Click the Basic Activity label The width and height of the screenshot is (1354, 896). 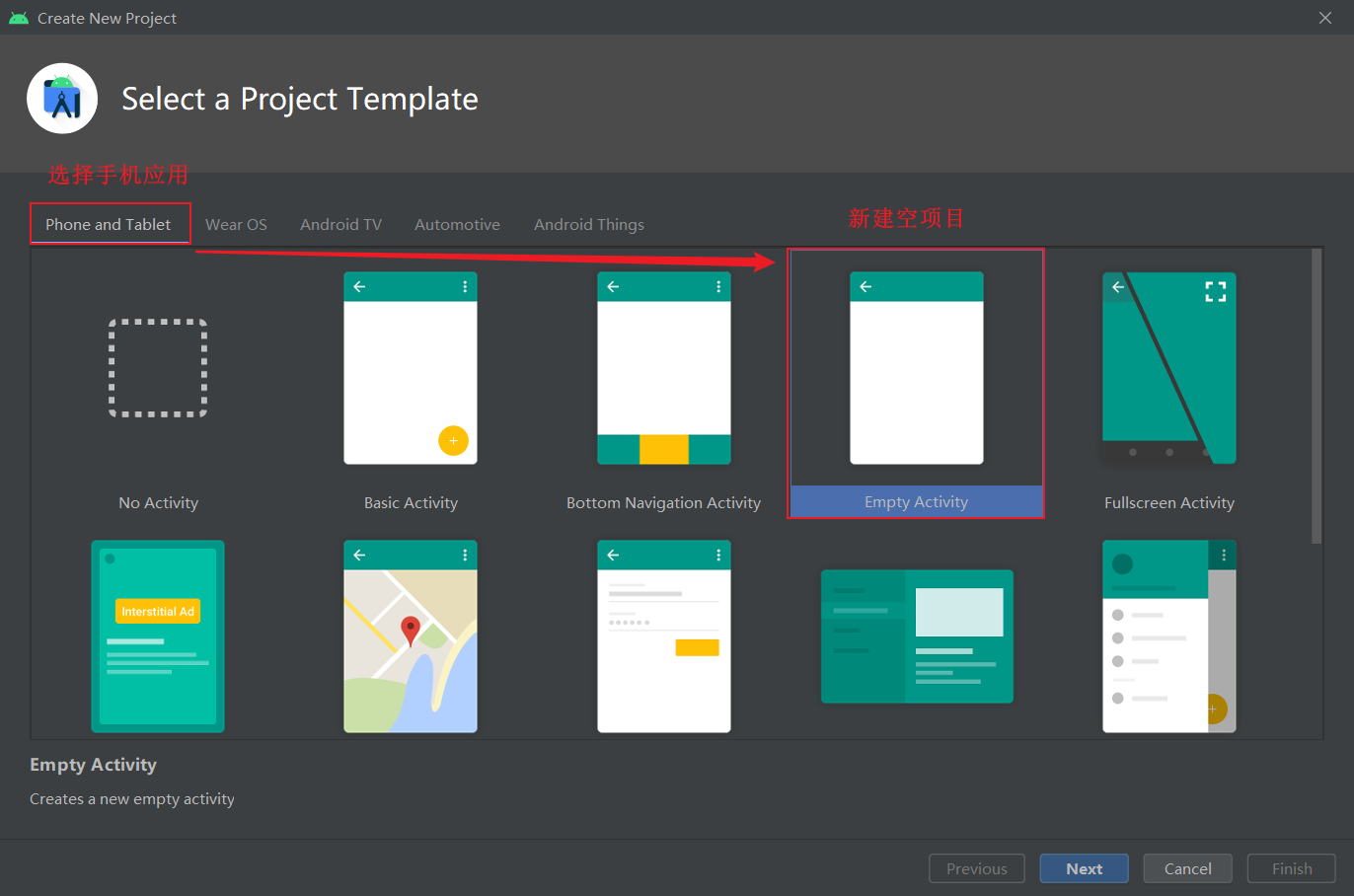point(411,502)
